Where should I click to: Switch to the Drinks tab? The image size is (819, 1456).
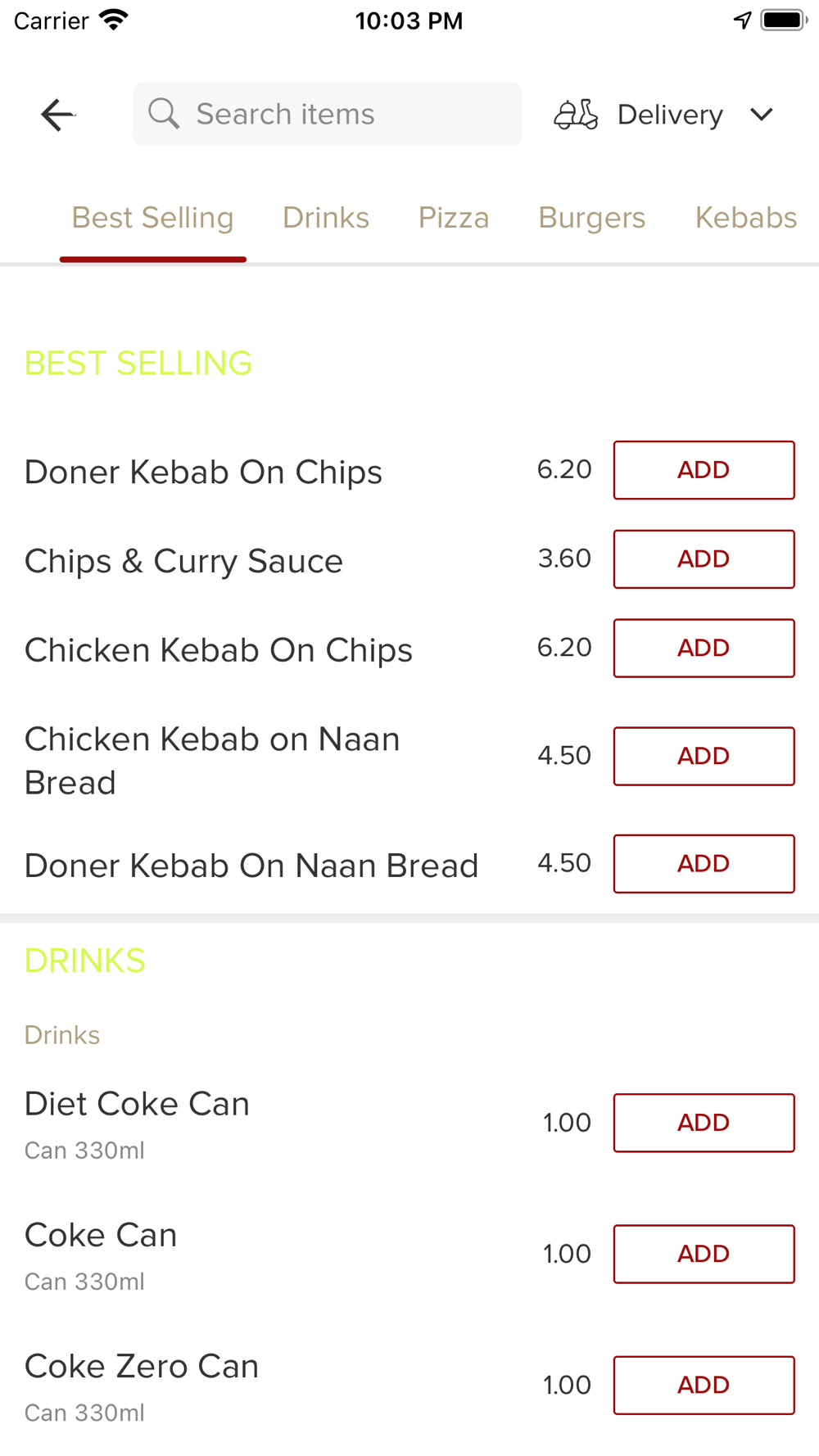click(x=326, y=218)
